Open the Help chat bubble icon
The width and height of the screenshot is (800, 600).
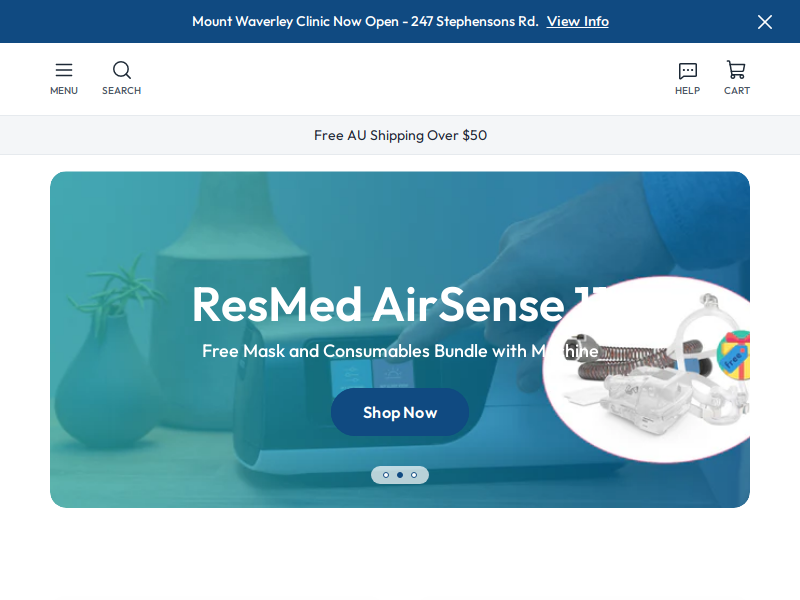click(687, 71)
